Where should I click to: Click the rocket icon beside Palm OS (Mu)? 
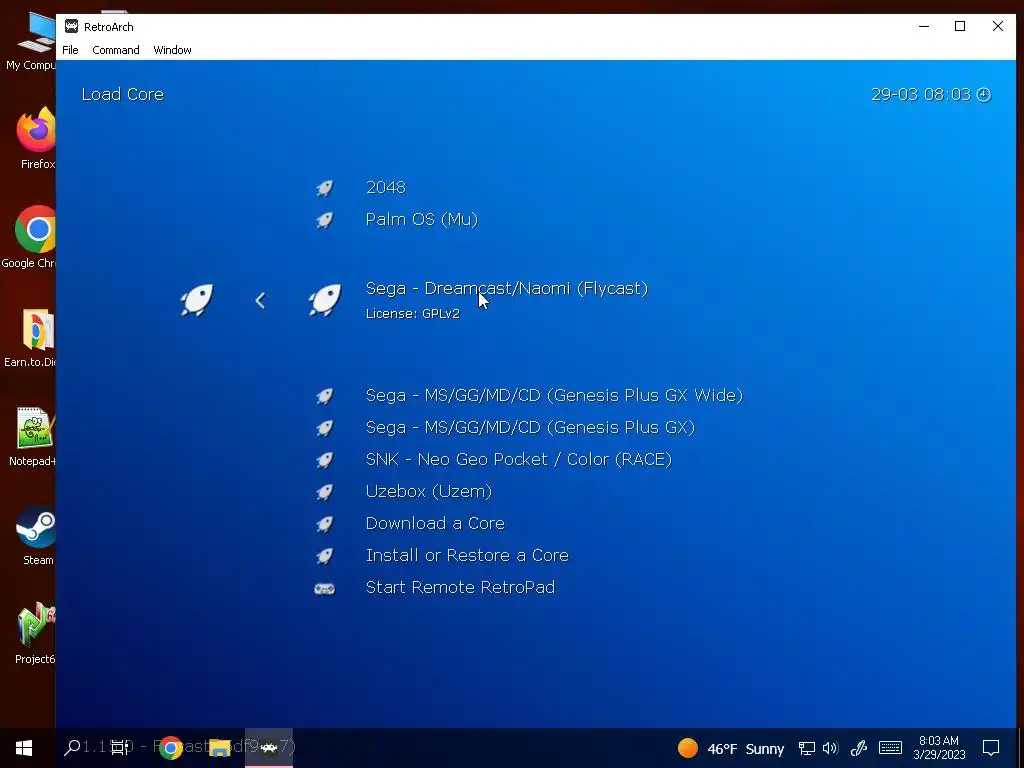[325, 220]
